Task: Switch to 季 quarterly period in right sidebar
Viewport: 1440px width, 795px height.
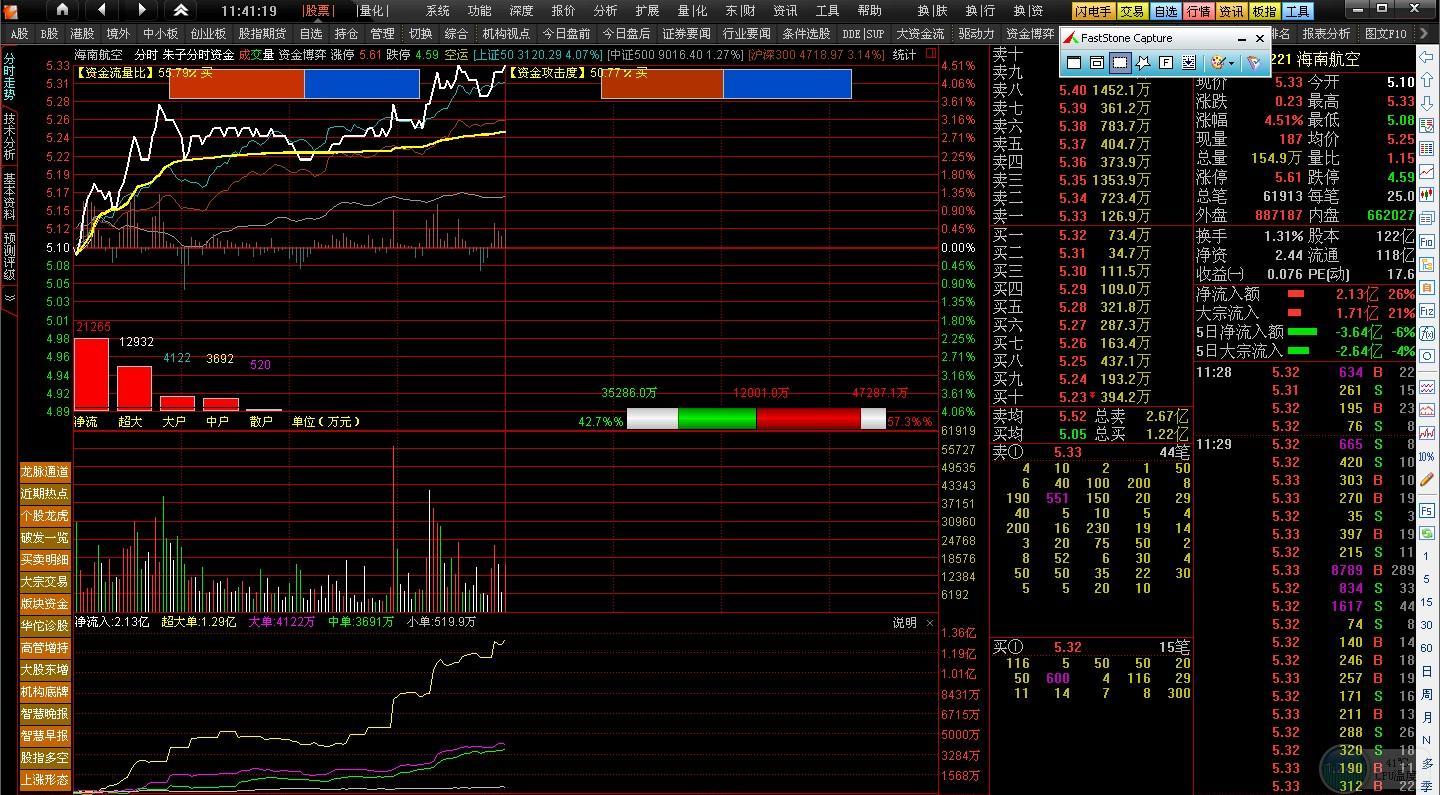Action: (1427, 786)
